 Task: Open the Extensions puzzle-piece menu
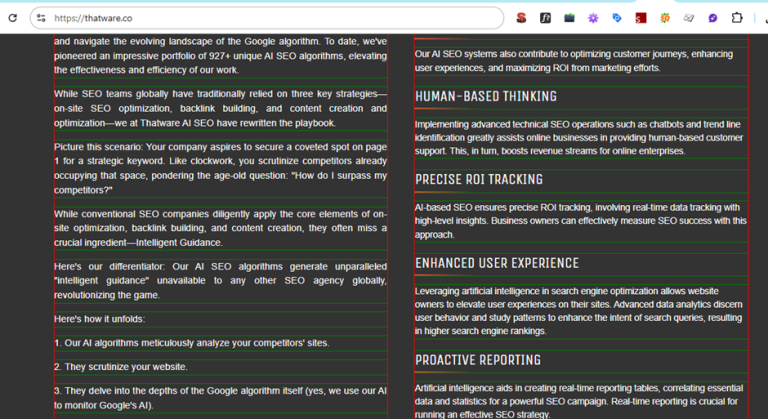click(x=737, y=18)
